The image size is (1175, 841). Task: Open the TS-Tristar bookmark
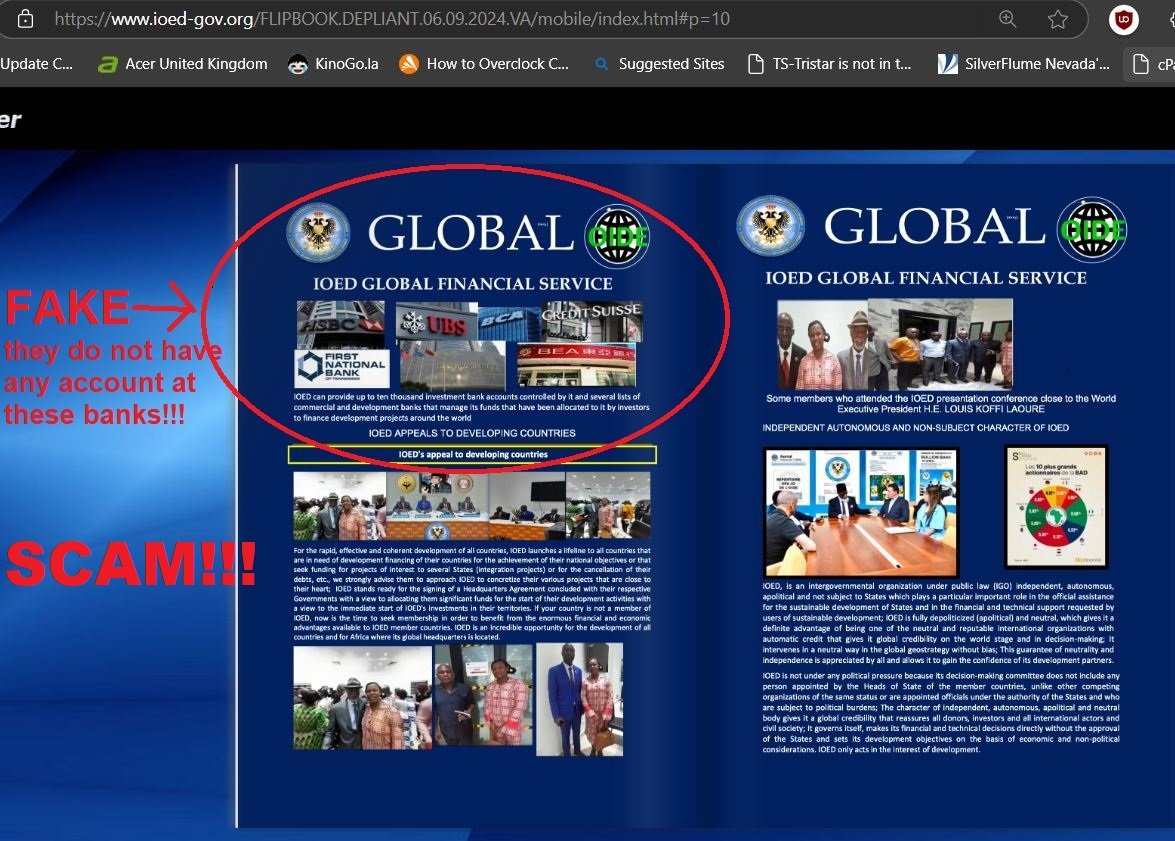pos(830,64)
